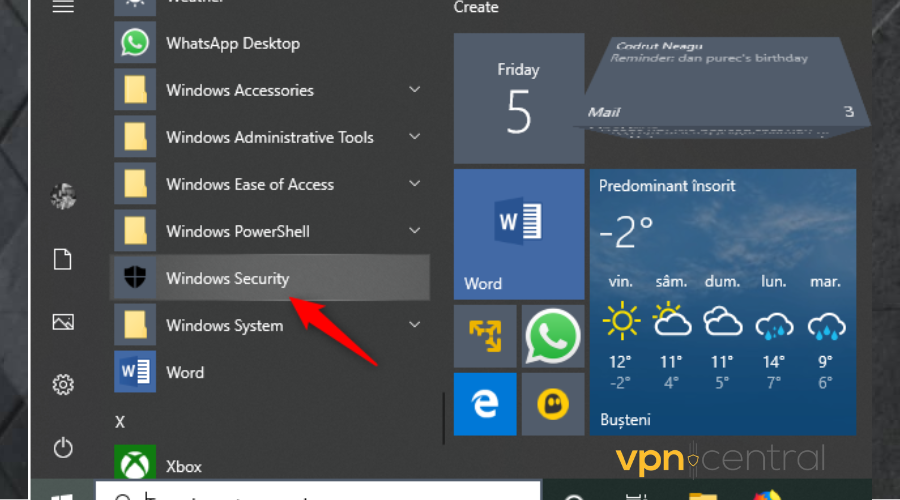Click the Windows Ease of Access label
The image size is (900, 500).
point(250,184)
